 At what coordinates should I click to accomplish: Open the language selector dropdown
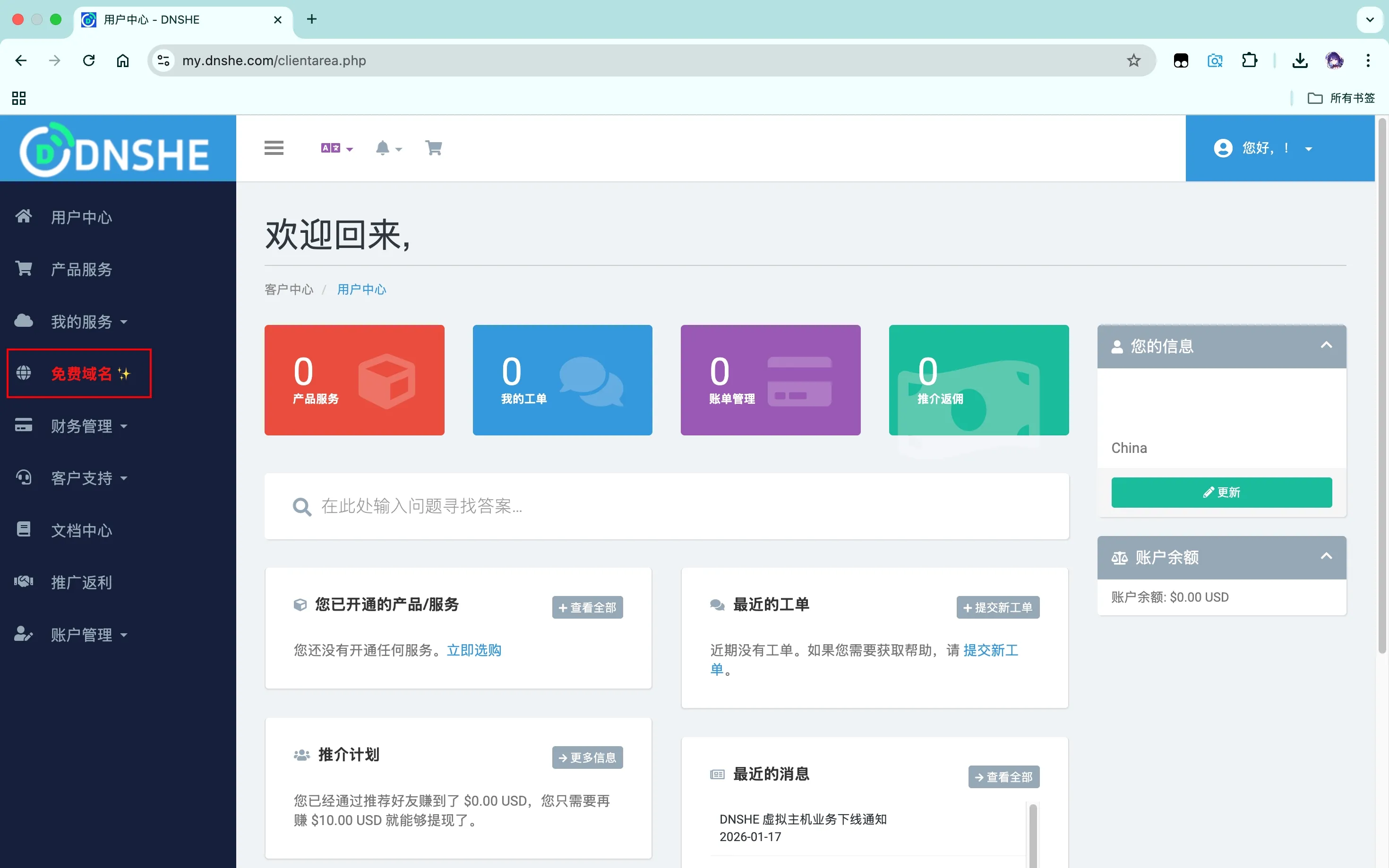[x=336, y=148]
